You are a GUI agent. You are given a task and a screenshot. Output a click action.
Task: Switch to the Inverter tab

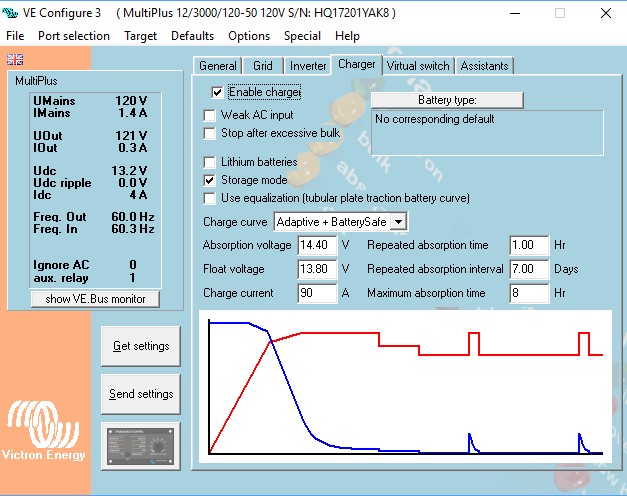308,66
